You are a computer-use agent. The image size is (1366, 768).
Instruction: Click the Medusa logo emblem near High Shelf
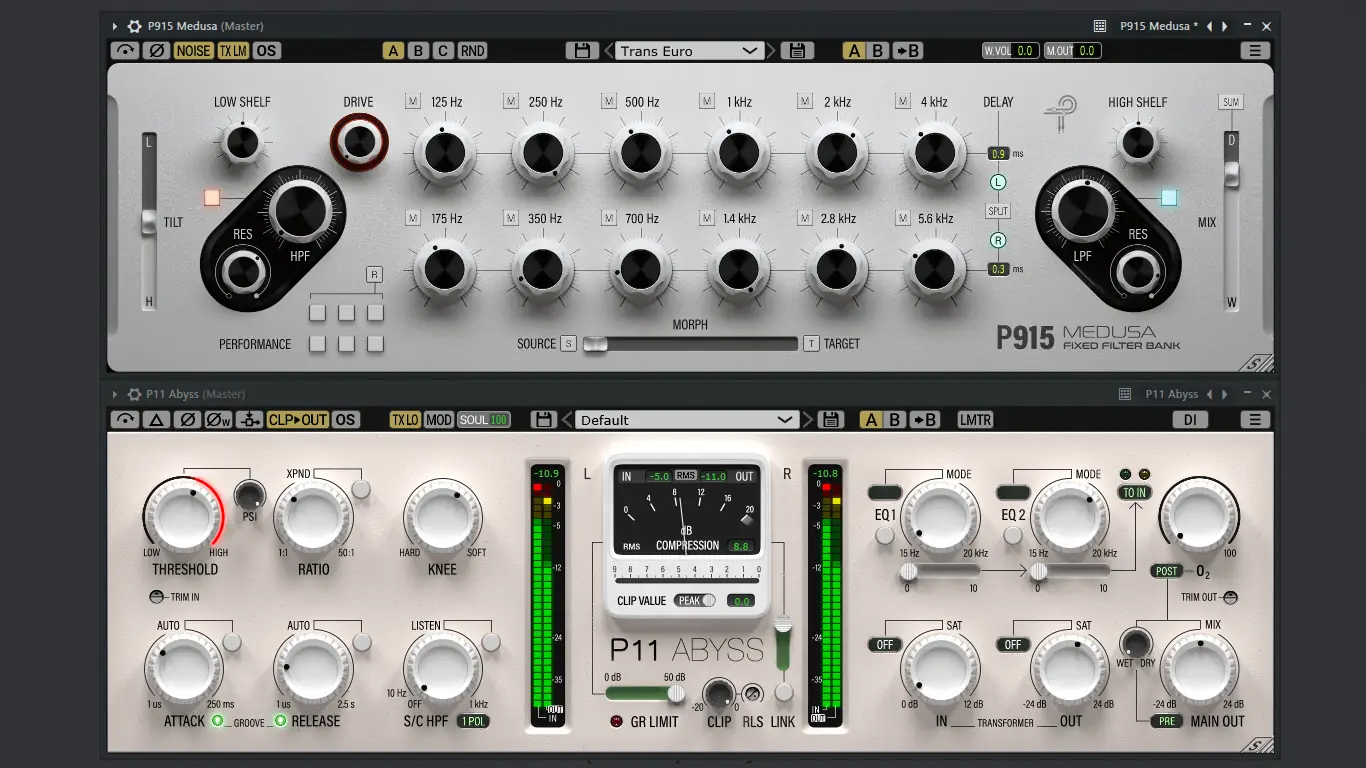point(1061,116)
